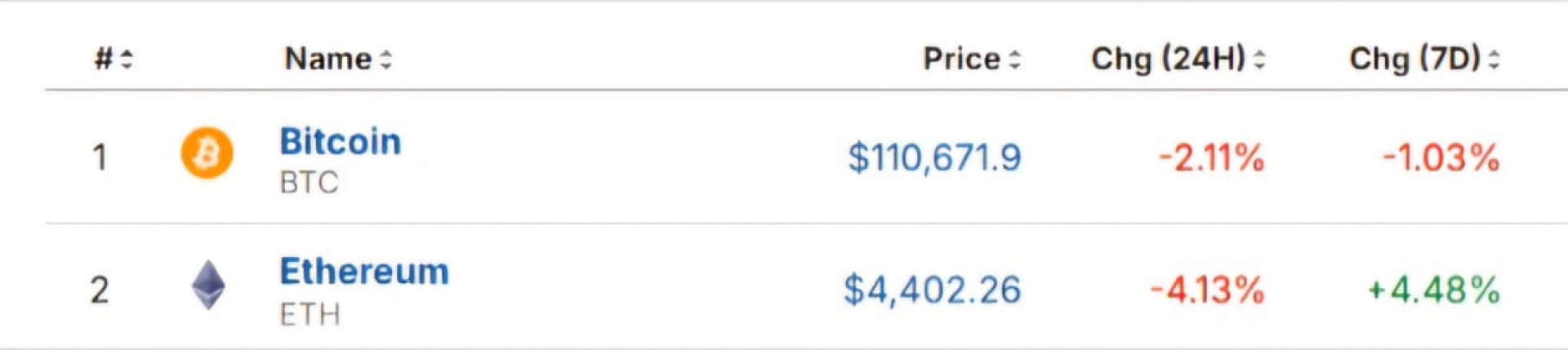Click Bitcoin's -1.03% 7D change

coord(1441,157)
